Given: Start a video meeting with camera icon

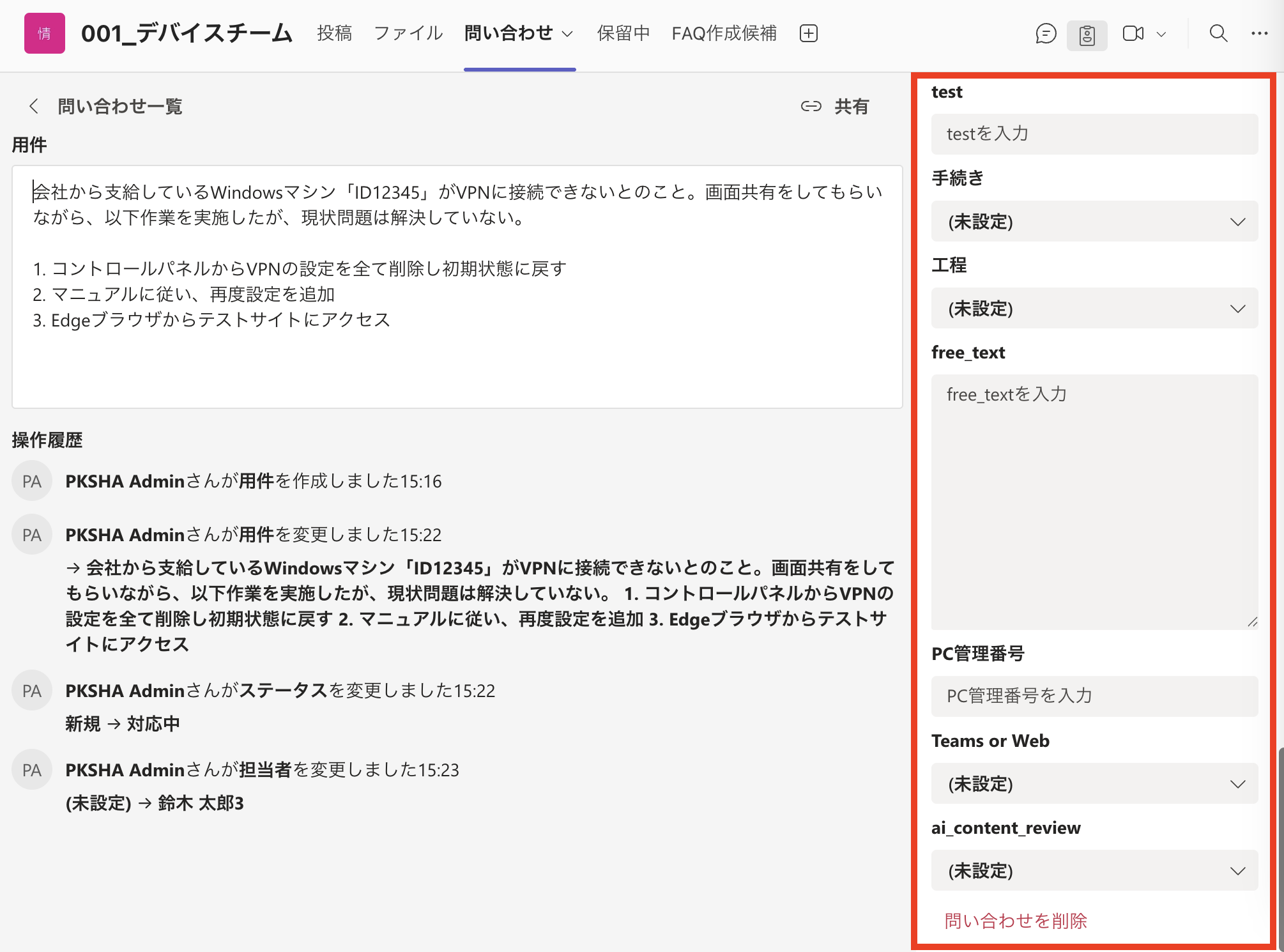Looking at the screenshot, I should coord(1133,33).
